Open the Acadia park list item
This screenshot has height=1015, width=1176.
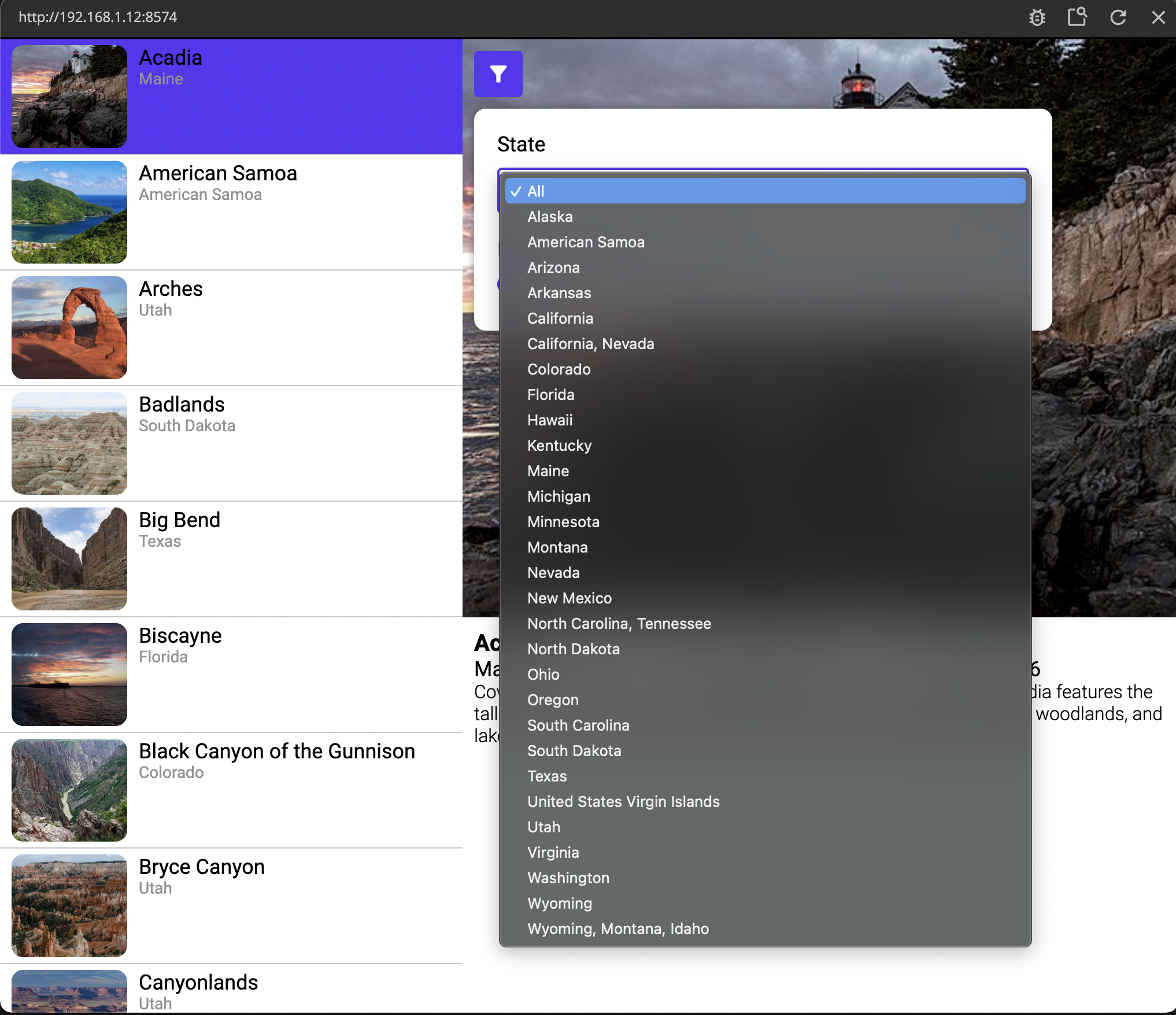tap(231, 97)
